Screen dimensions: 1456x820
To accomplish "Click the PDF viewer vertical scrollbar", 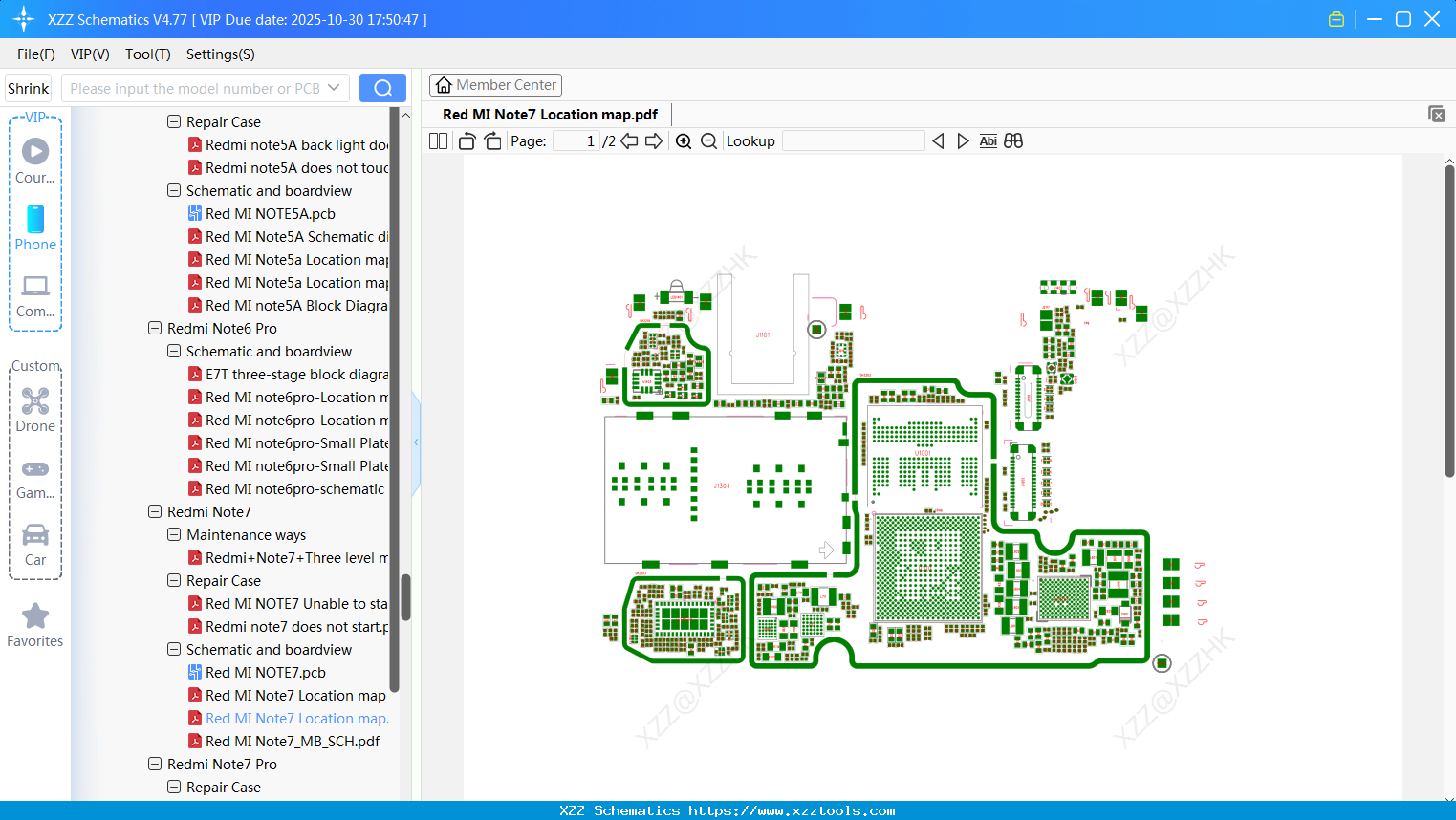I will click(x=1449, y=320).
